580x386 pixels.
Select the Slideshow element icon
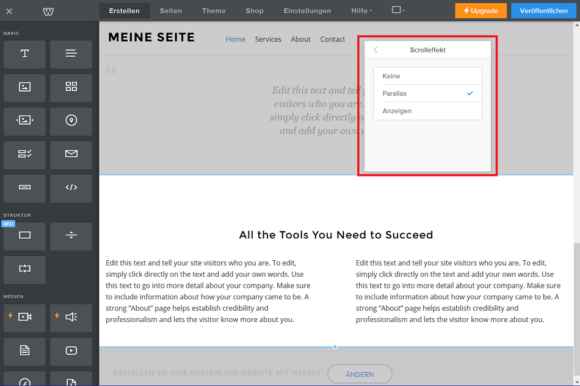tap(24, 121)
